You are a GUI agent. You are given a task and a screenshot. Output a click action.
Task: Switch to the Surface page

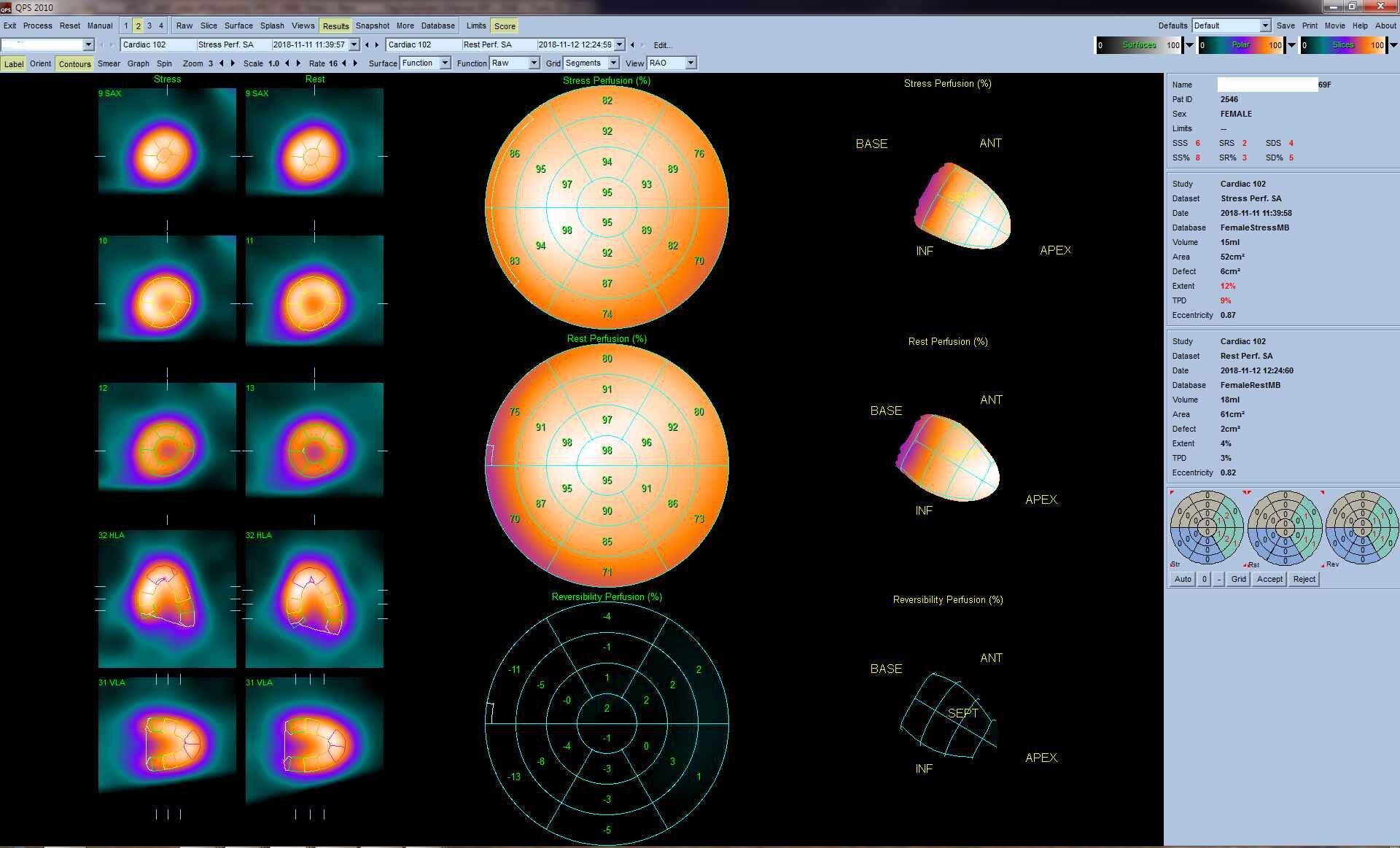point(238,26)
